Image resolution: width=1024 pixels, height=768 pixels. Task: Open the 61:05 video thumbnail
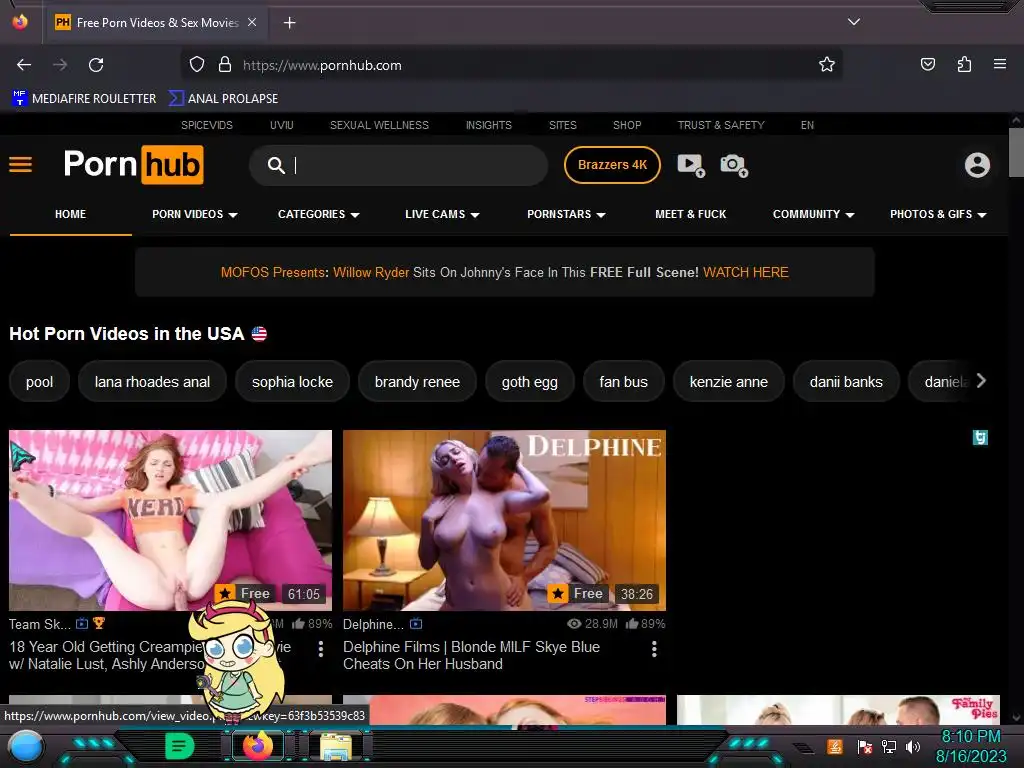pos(170,520)
